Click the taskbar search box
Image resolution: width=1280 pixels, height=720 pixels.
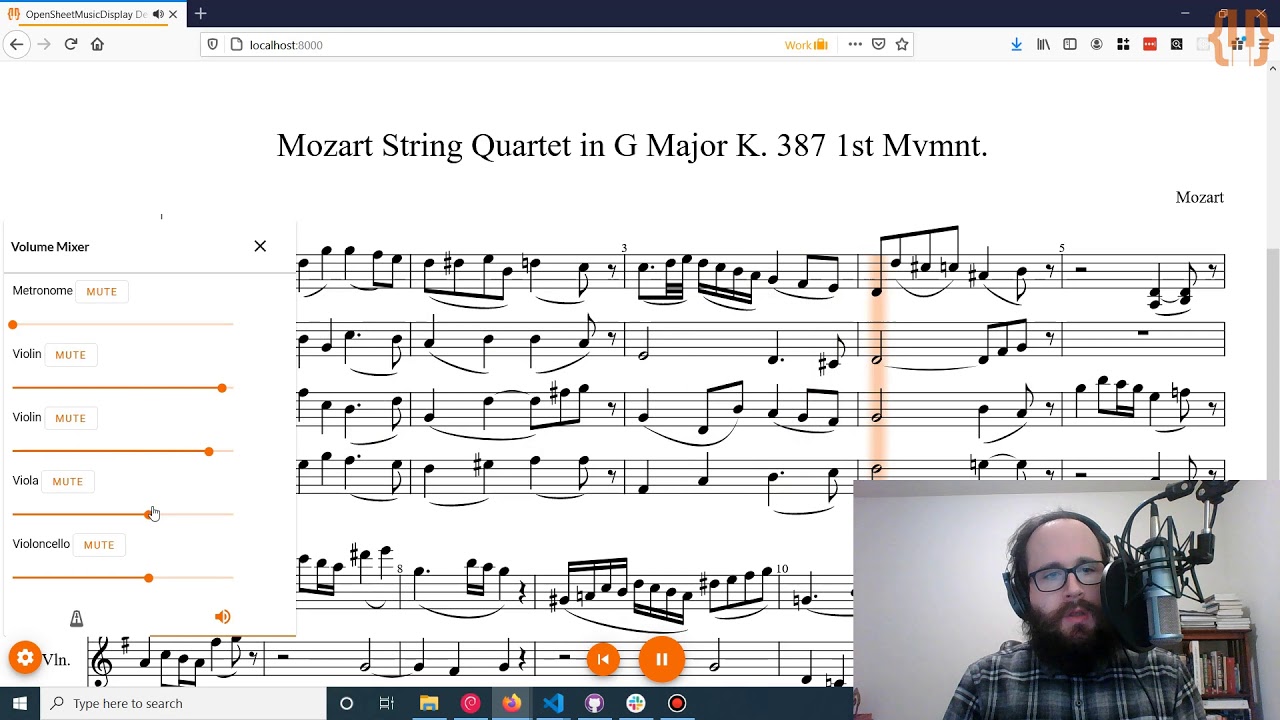(186, 703)
